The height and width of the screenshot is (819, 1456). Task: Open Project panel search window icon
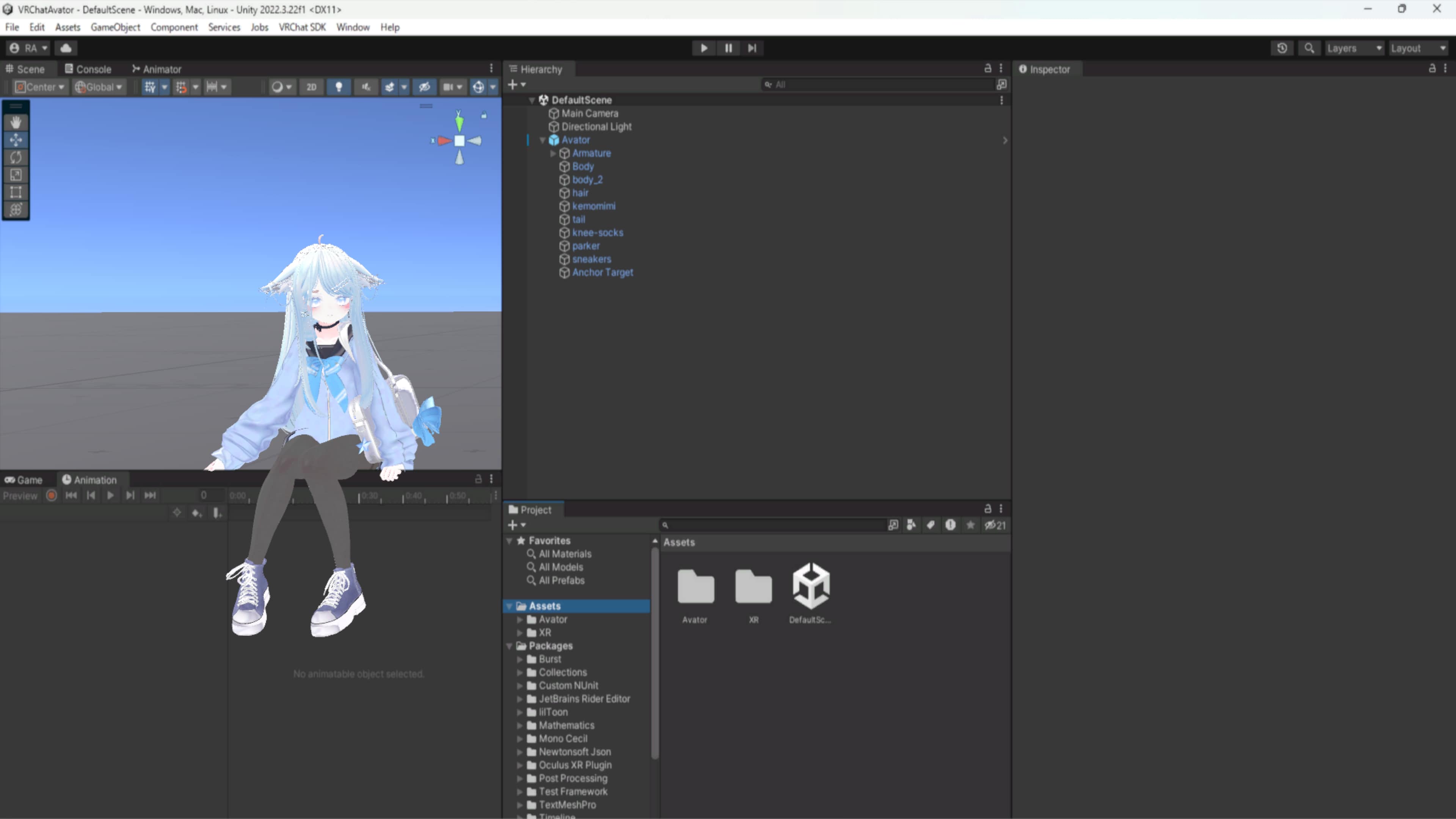[x=893, y=525]
